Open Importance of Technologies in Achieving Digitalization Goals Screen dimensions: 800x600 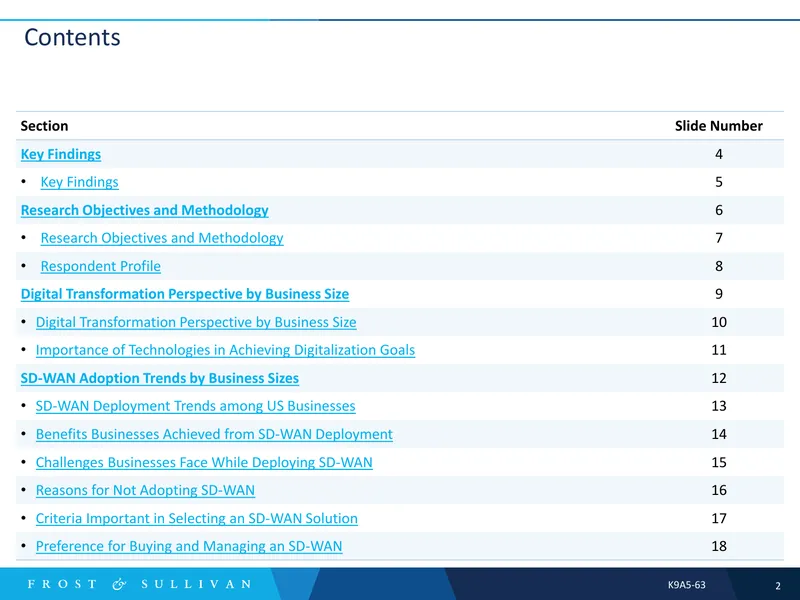225,350
